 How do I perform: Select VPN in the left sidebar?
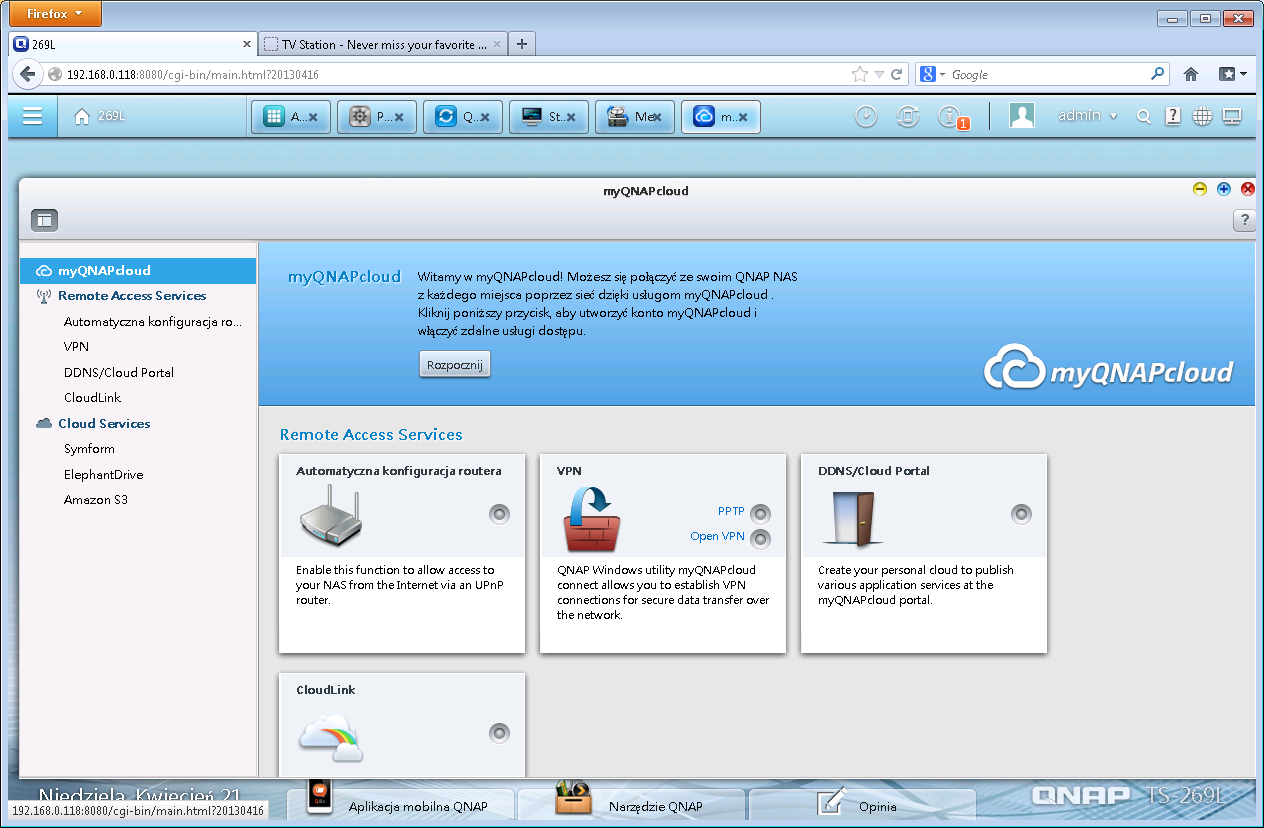point(76,347)
